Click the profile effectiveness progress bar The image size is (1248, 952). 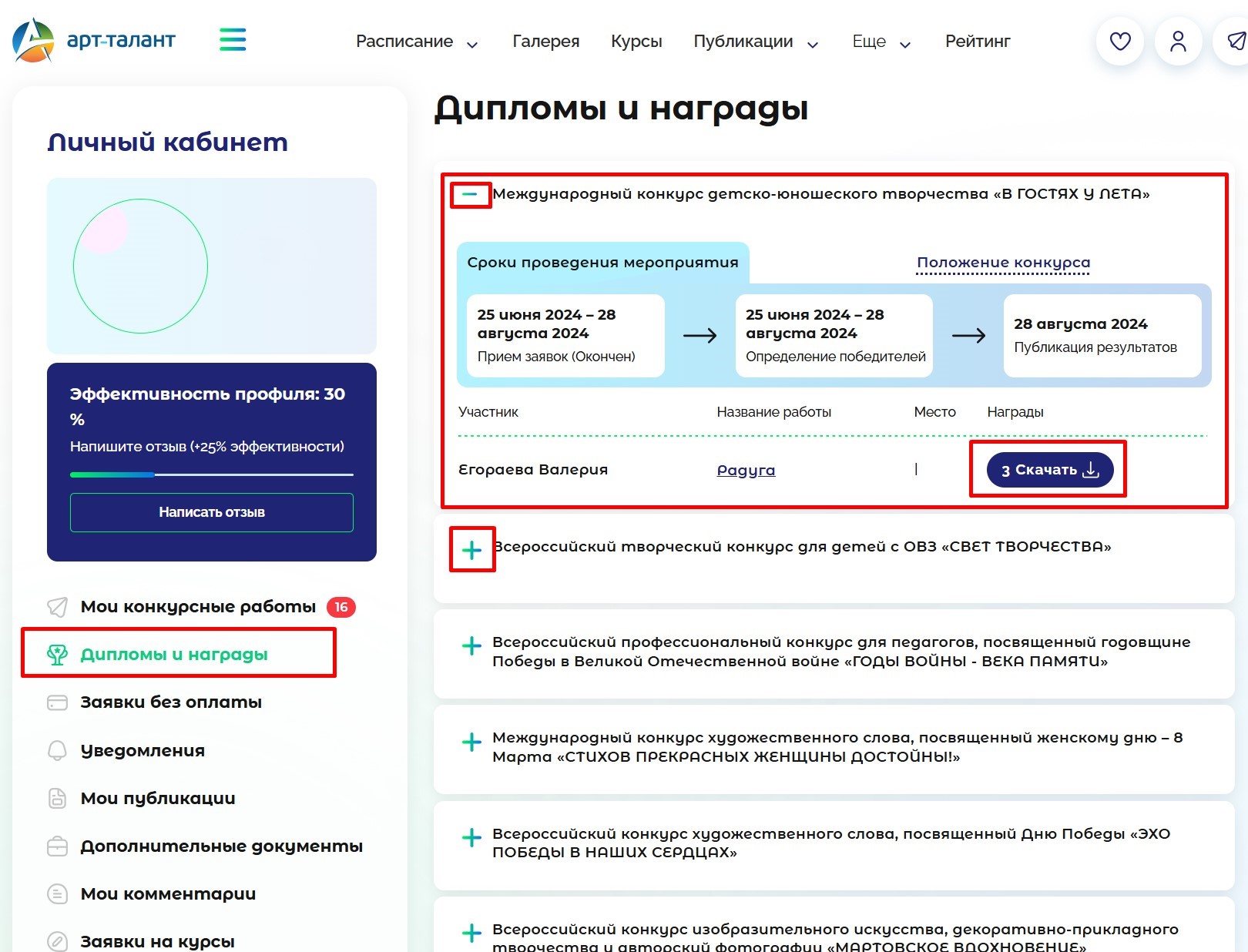pos(211,474)
